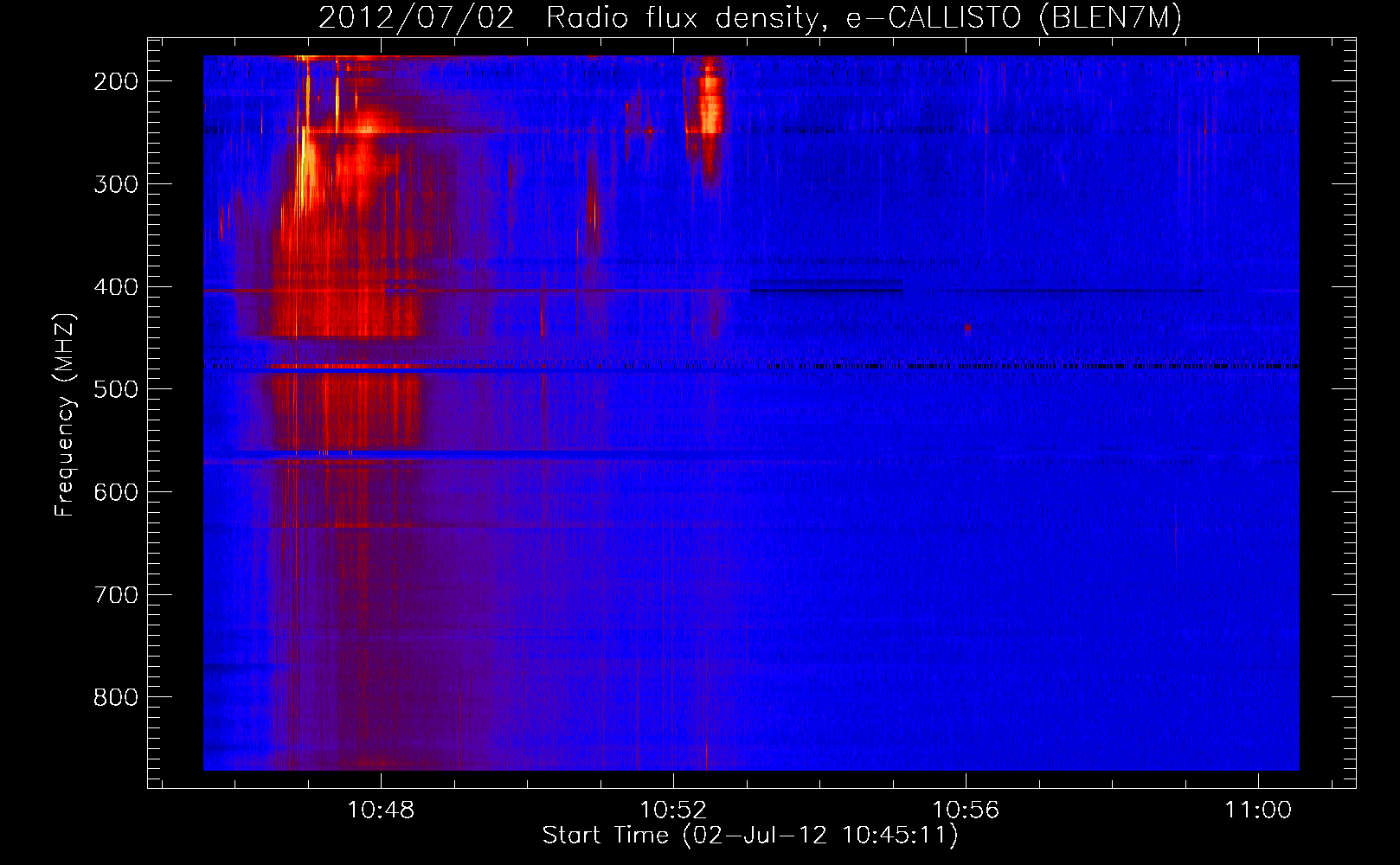Click the small red spot near 10:56 at 440 MHz
1400x865 pixels.
967,328
